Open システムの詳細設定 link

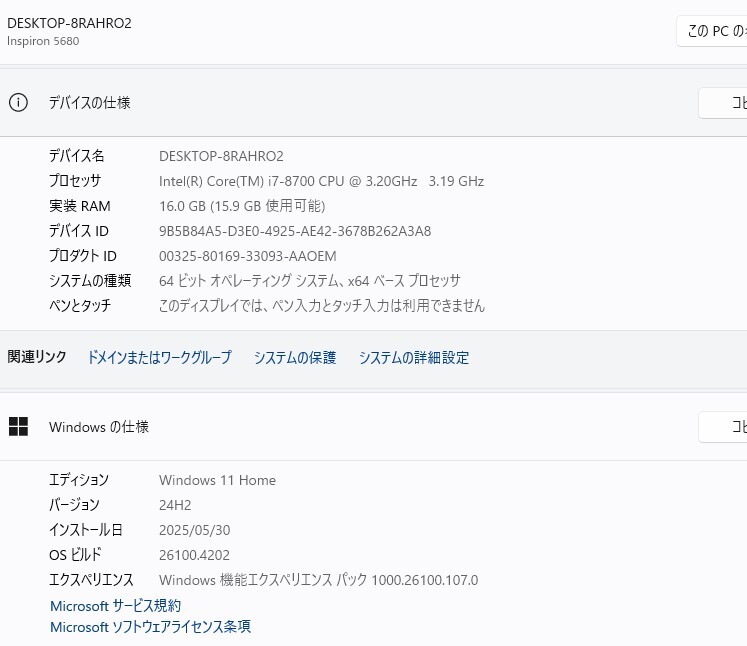click(x=414, y=357)
